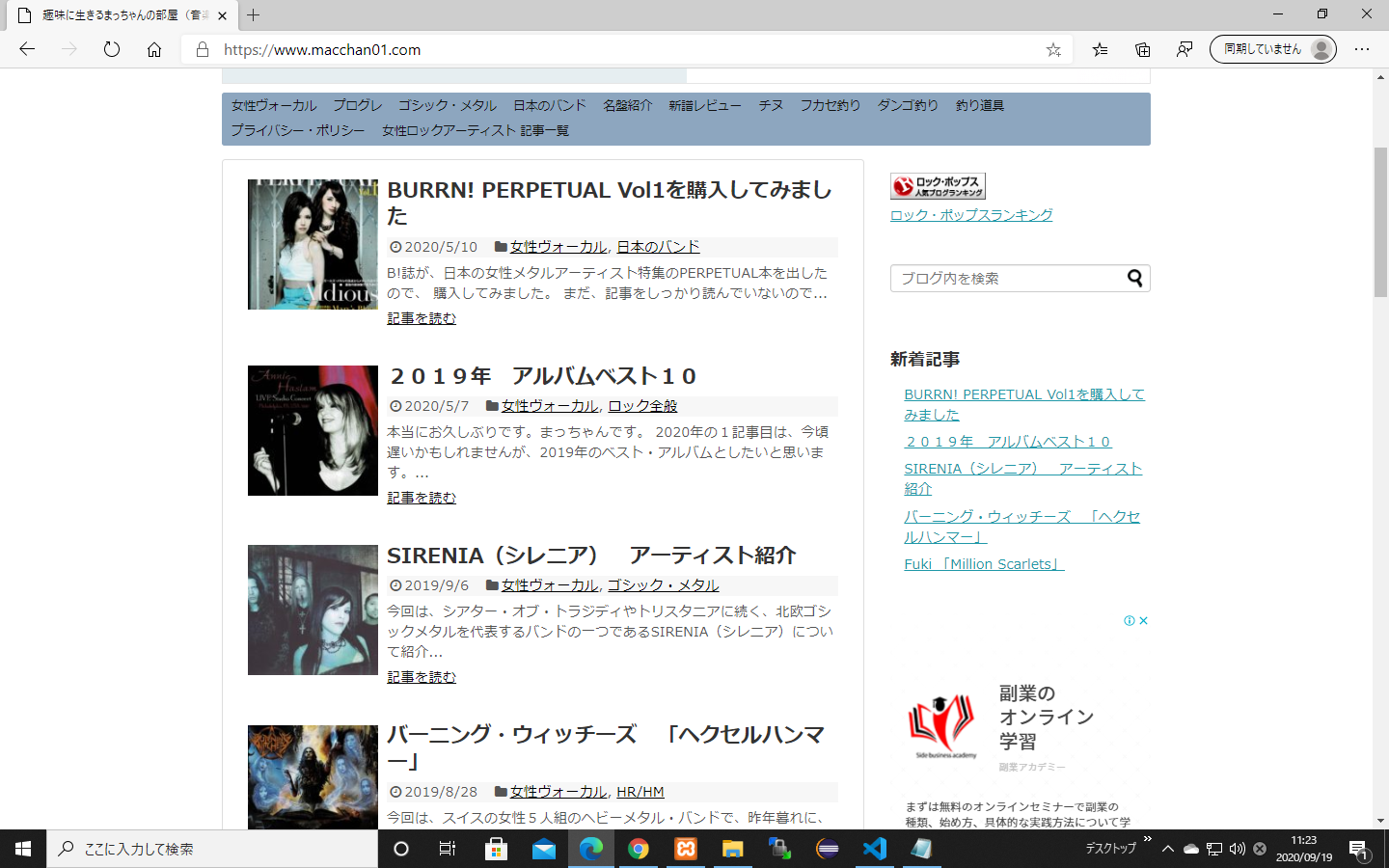
Task: Click 記事を読む under BURRN! PERPETUAL article
Action: [421, 318]
